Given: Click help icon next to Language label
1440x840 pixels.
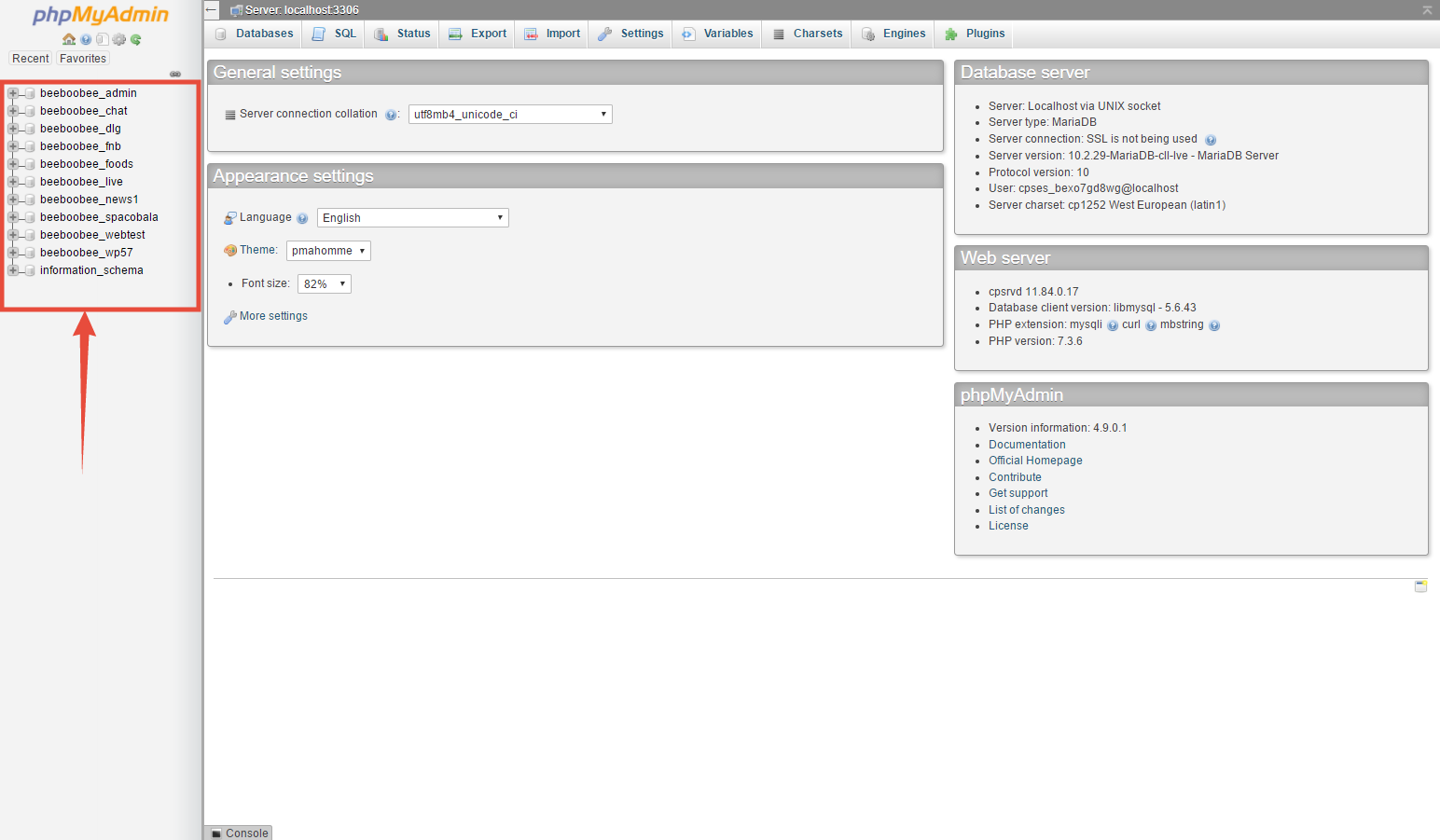Looking at the screenshot, I should coord(302,218).
